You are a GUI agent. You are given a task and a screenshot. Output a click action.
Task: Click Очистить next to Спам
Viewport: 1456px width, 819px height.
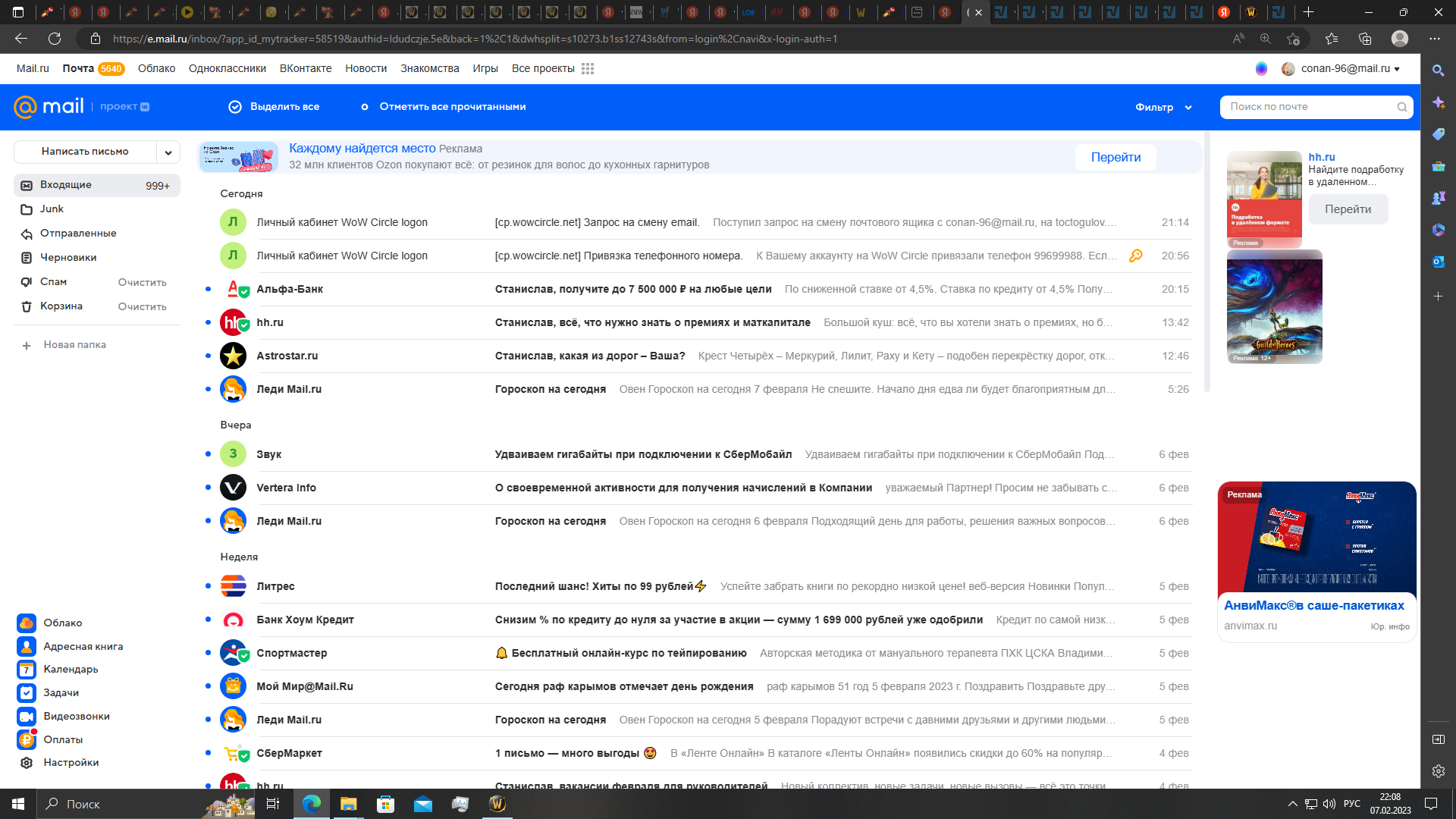[x=143, y=283]
